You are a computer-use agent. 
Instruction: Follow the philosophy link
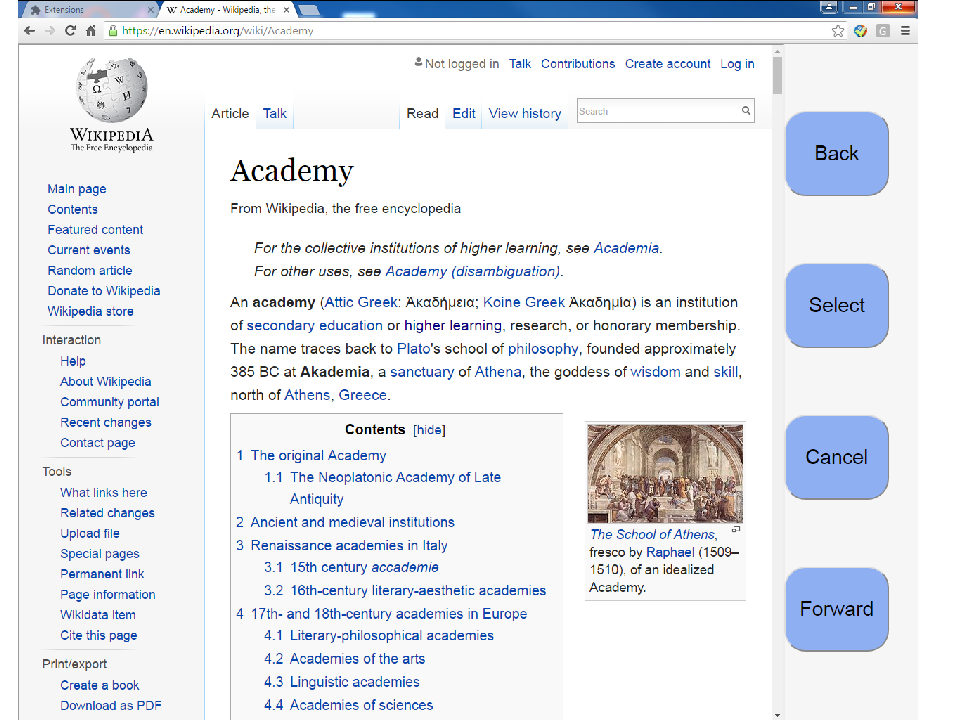pos(543,349)
